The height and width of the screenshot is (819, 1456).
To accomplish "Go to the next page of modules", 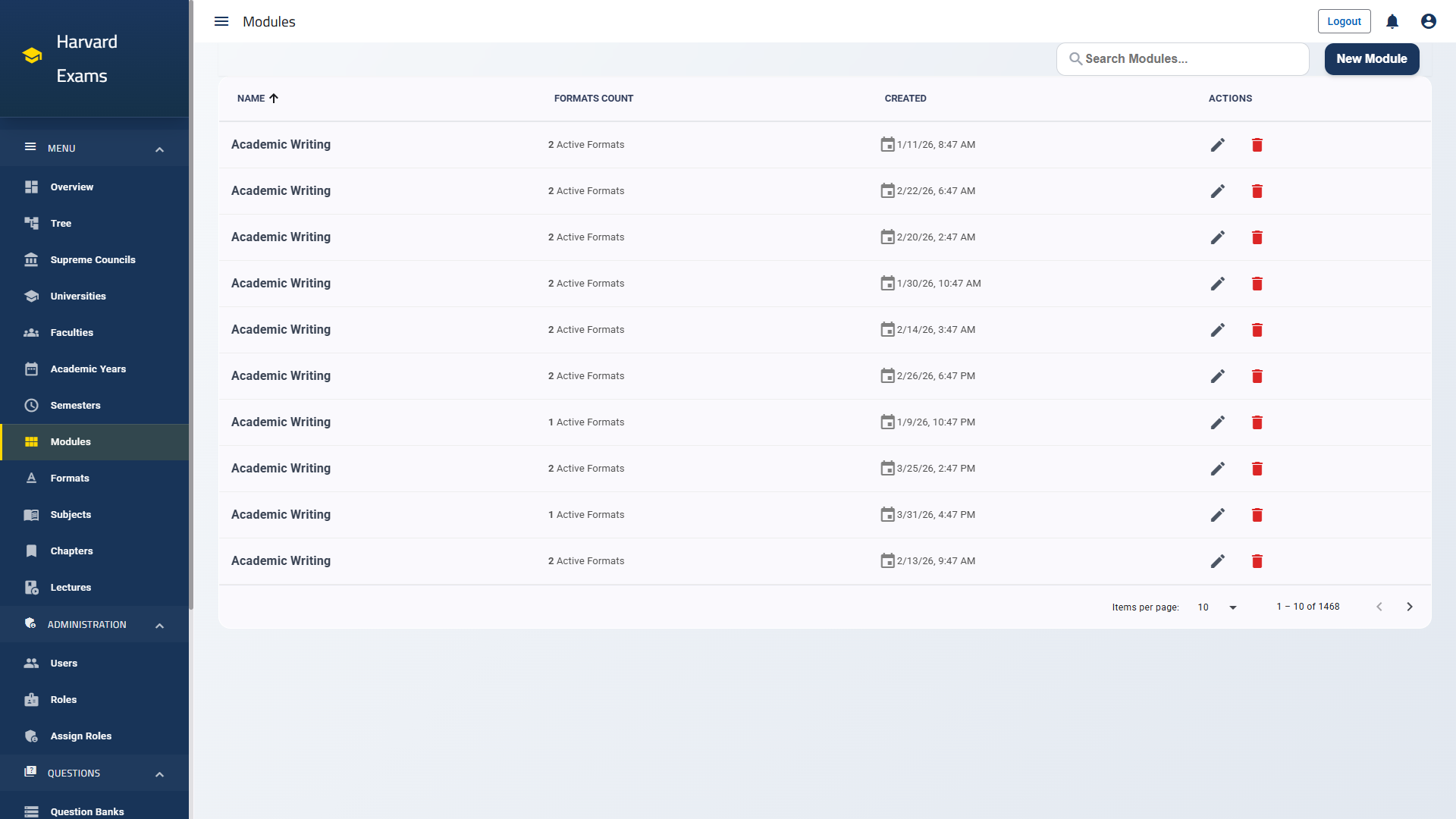I will 1410,607.
